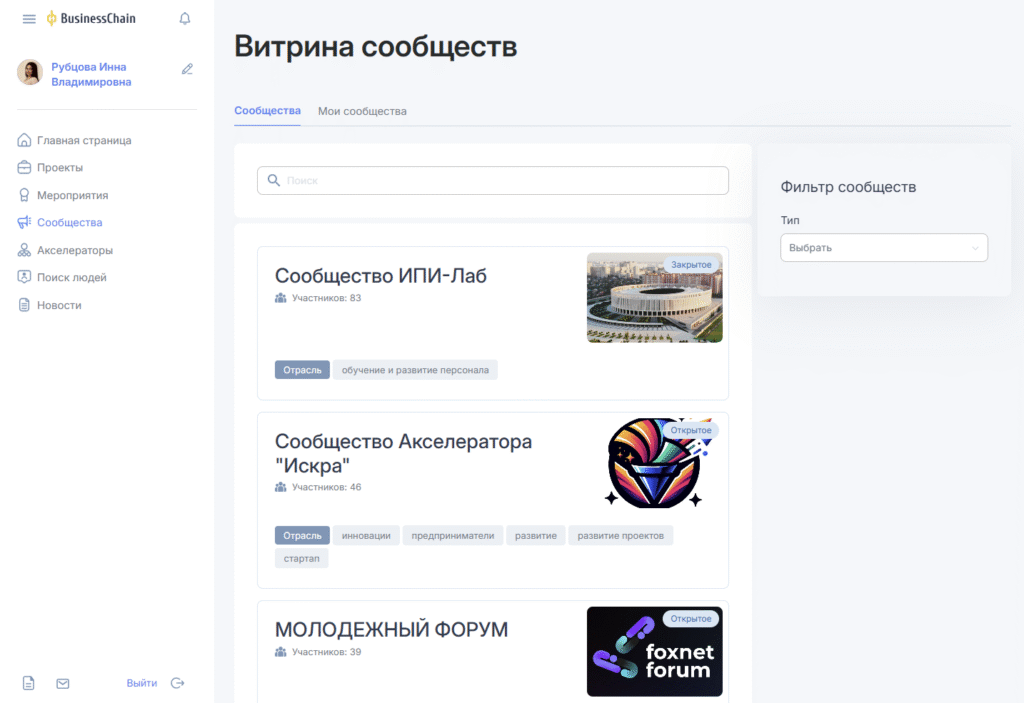Open the Тип filter dropdown
1024x703 pixels.
(883, 248)
